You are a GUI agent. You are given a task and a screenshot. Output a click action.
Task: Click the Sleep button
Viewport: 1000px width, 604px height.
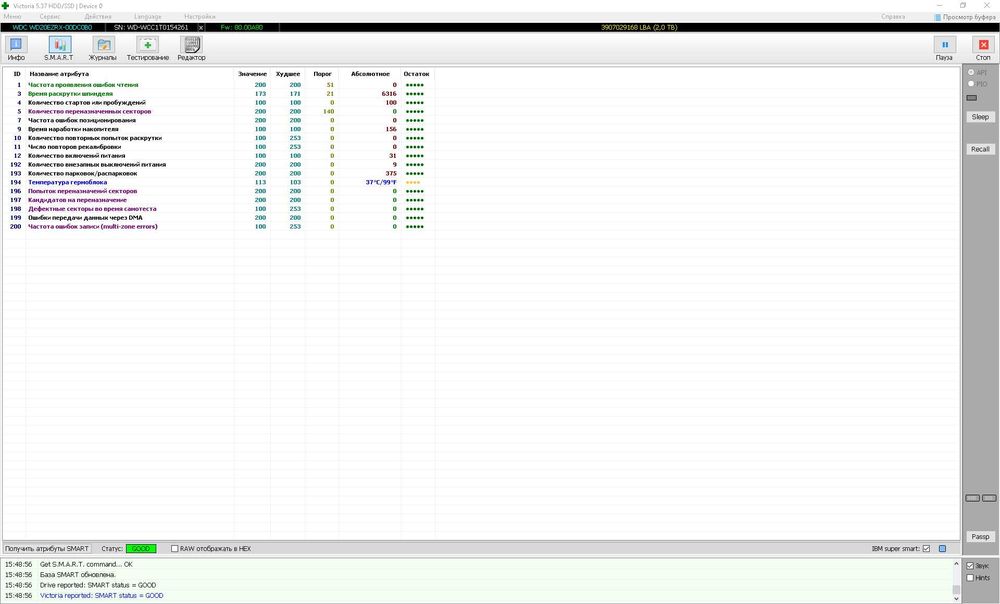tap(980, 117)
